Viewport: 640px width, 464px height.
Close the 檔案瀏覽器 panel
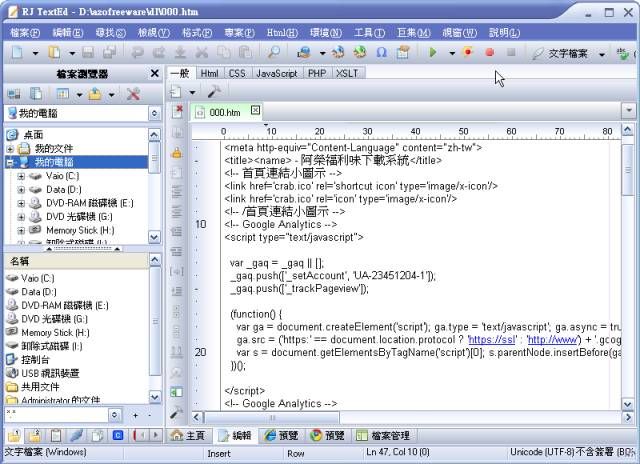(154, 73)
